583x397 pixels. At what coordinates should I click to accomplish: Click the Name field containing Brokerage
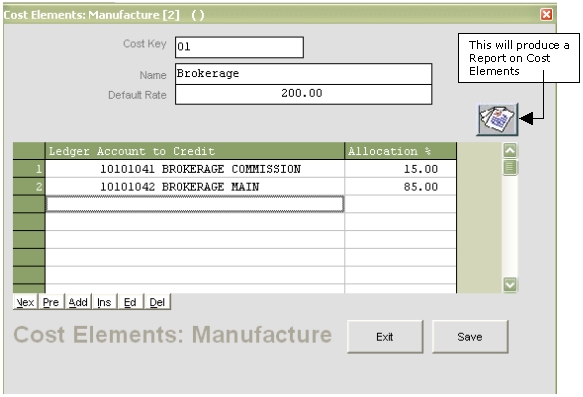pos(303,74)
